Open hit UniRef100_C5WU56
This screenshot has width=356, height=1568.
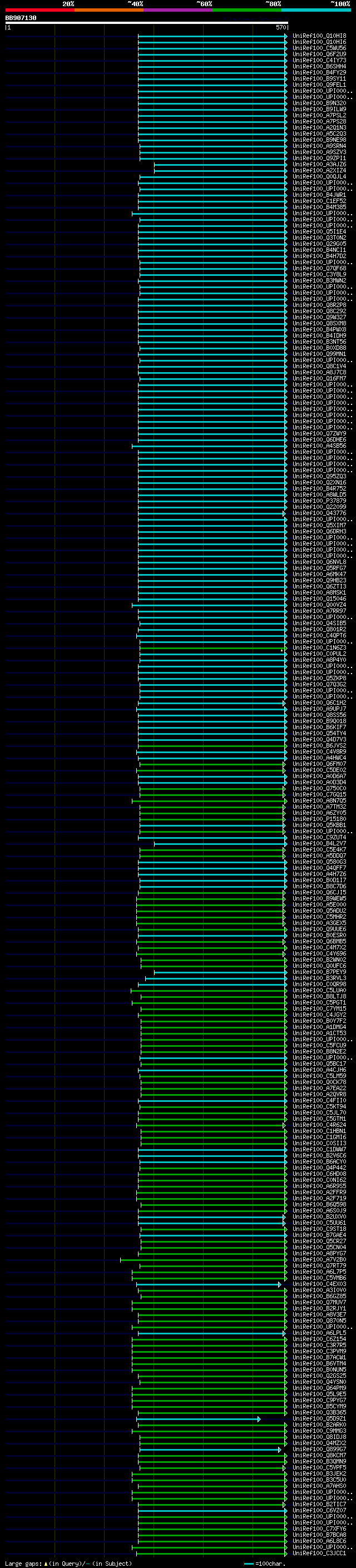pos(319,48)
